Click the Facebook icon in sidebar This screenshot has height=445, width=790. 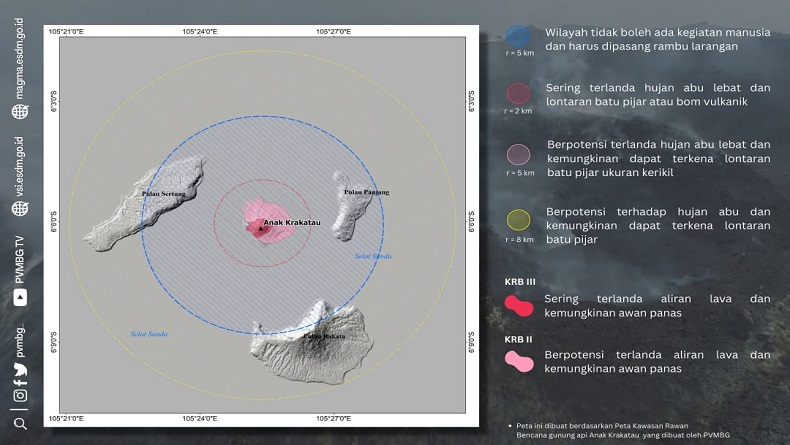click(20, 383)
